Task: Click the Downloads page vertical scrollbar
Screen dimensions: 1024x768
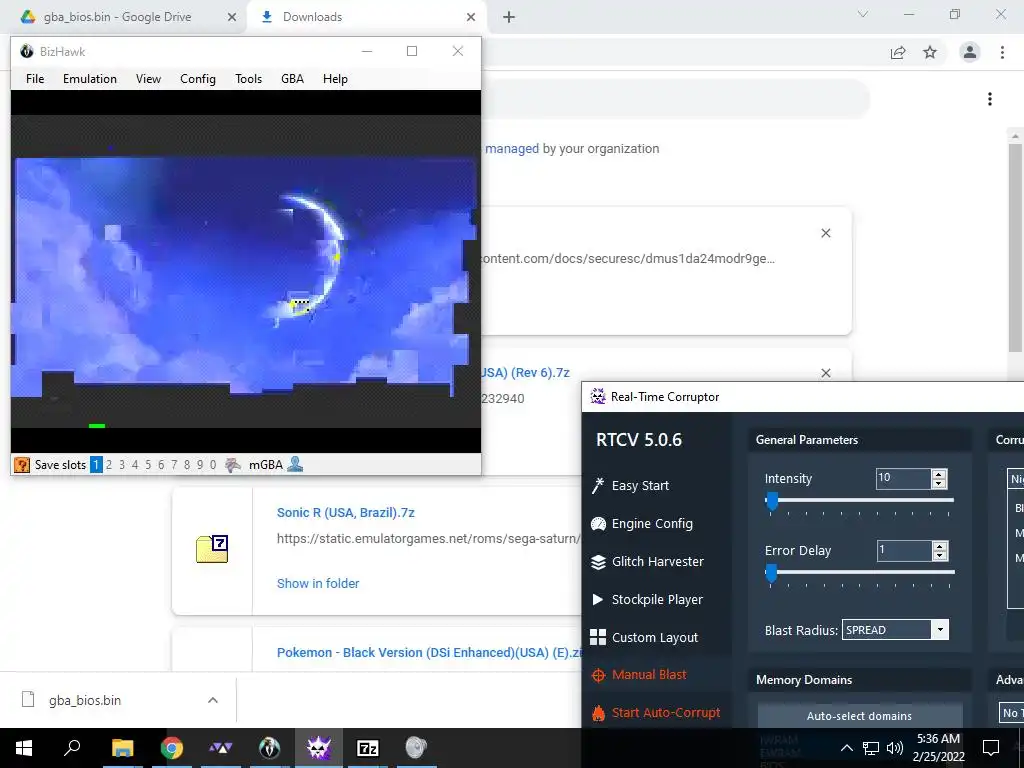Action: pyautogui.click(x=1015, y=248)
